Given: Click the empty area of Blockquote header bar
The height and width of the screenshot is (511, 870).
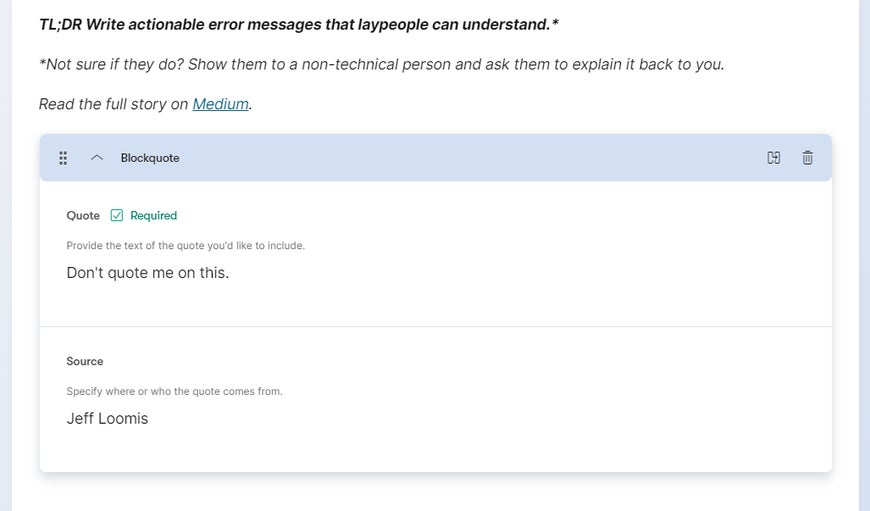Looking at the screenshot, I should pos(472,158).
